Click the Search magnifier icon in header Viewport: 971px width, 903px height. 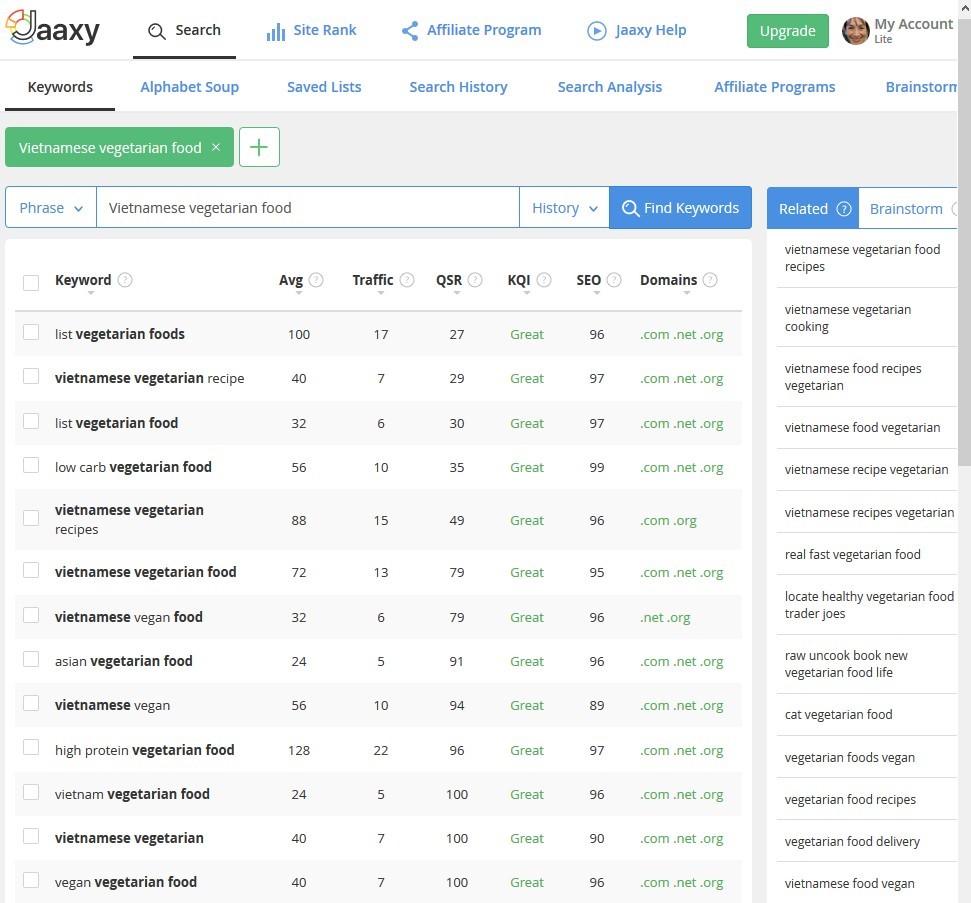point(157,31)
